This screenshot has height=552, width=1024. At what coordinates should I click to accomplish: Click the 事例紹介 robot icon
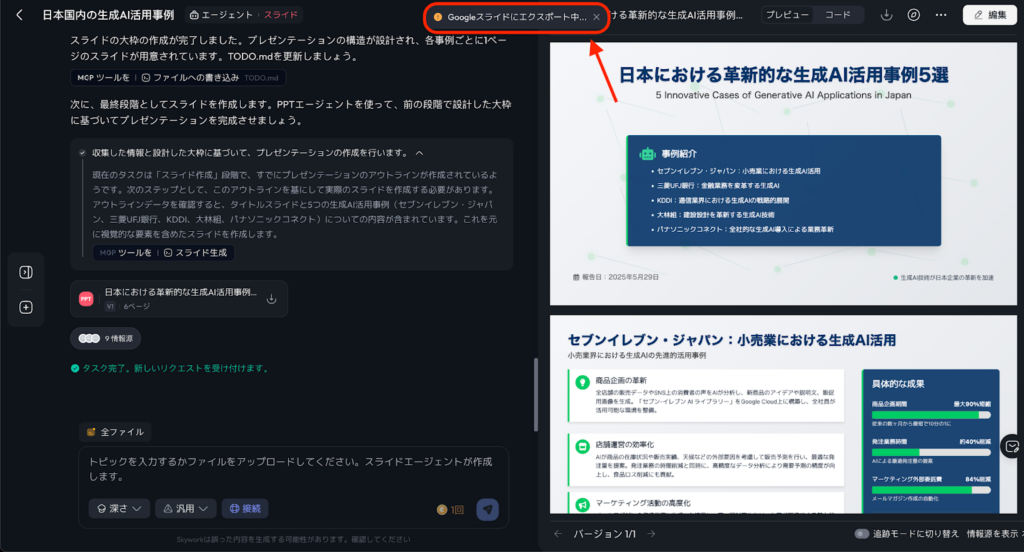pyautogui.click(x=647, y=154)
